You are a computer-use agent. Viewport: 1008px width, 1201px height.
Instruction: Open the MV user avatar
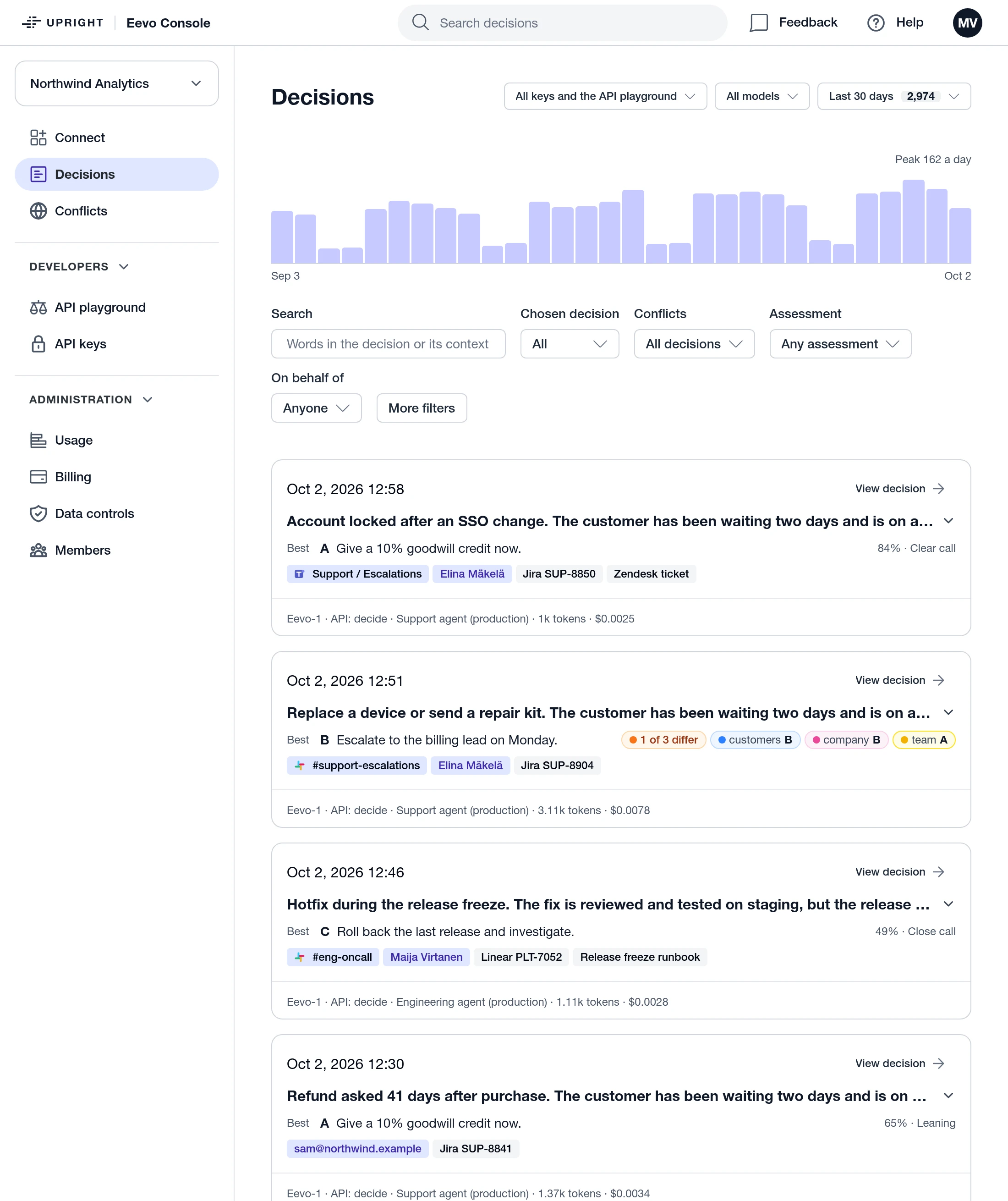(967, 23)
